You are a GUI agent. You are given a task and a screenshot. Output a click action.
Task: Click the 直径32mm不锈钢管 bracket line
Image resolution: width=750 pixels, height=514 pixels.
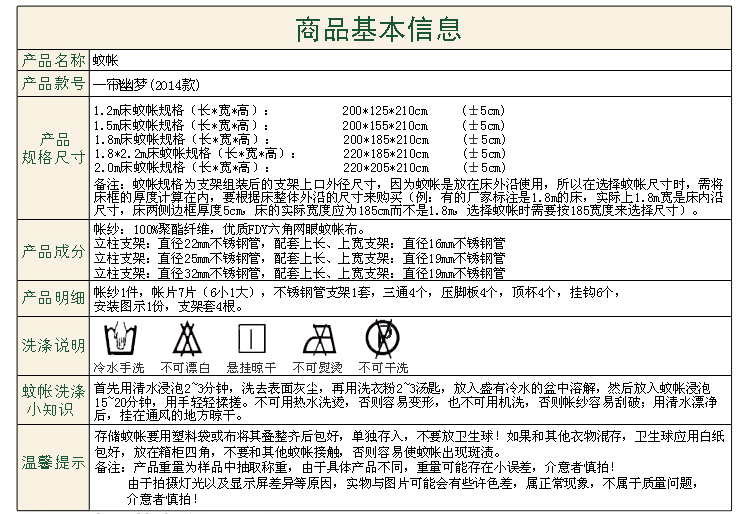(x=299, y=273)
